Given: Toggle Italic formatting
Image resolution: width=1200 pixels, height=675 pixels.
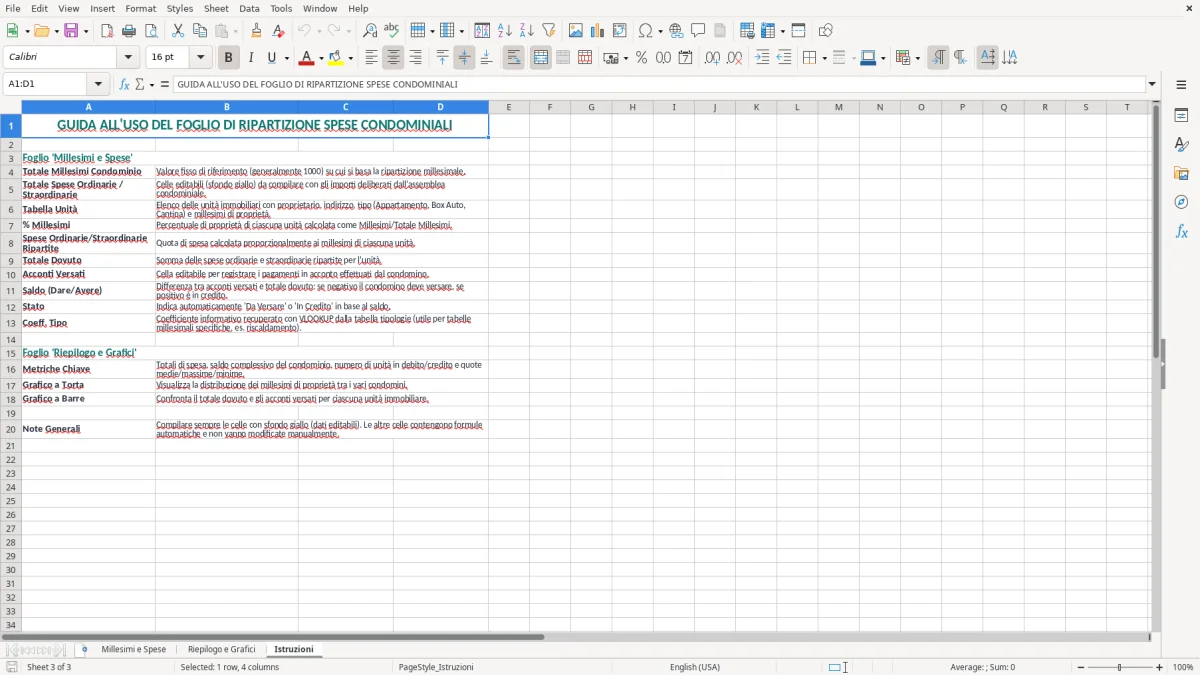Looking at the screenshot, I should coord(250,58).
